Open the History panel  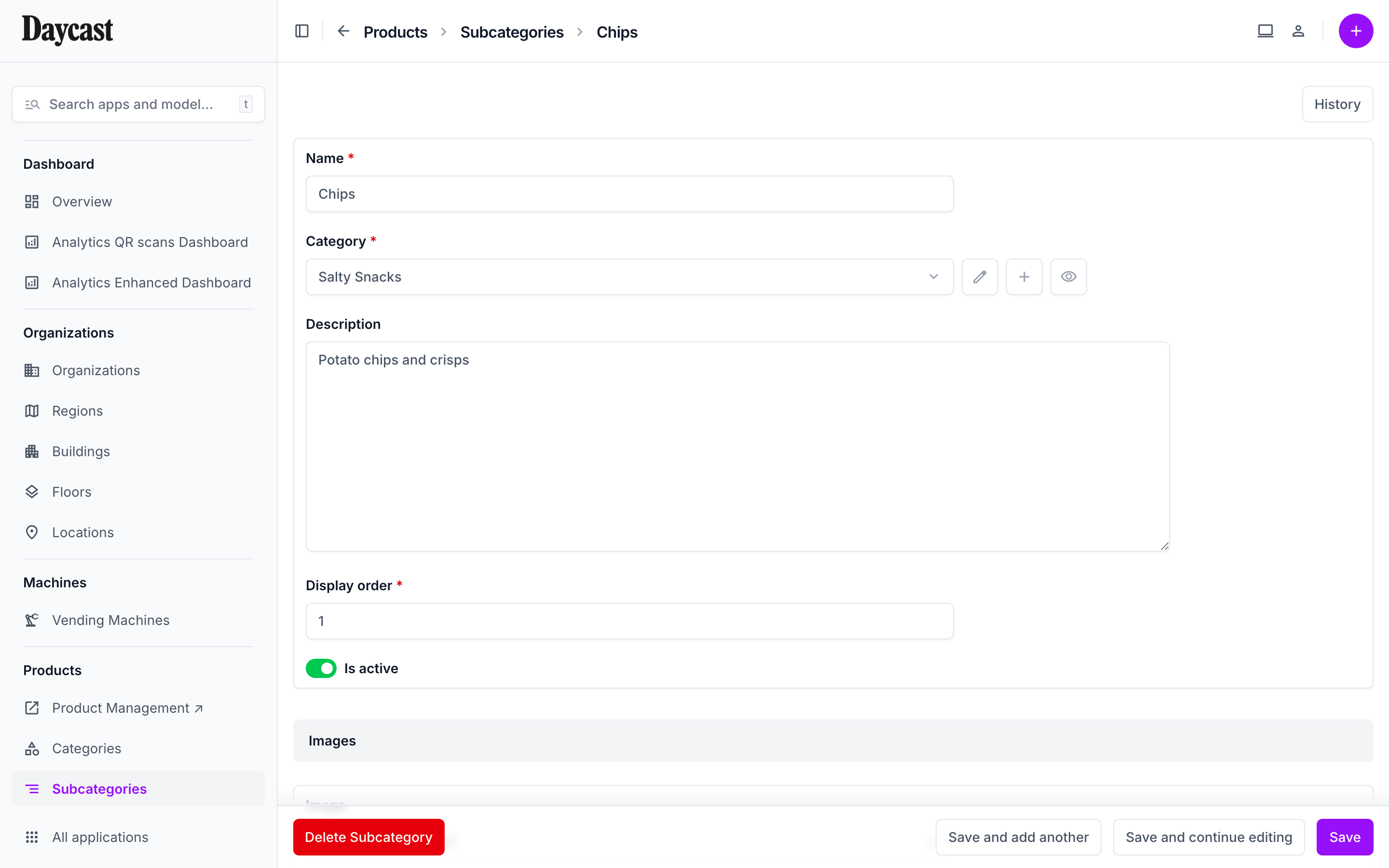[1337, 104]
